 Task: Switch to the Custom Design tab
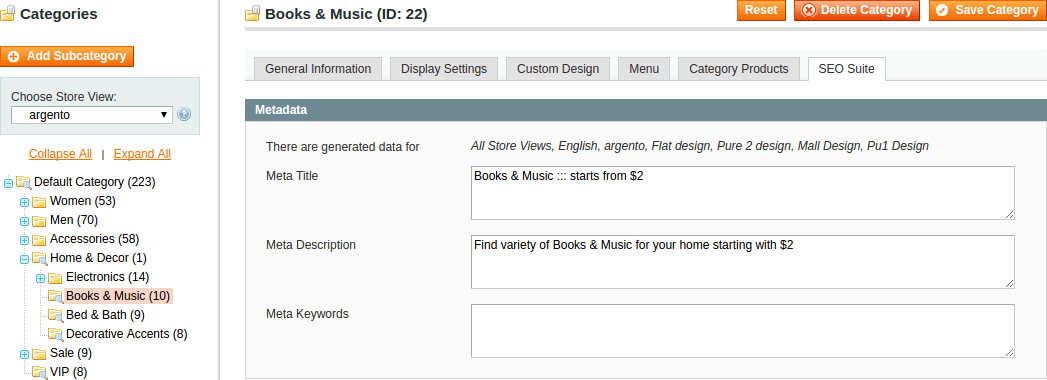(558, 69)
